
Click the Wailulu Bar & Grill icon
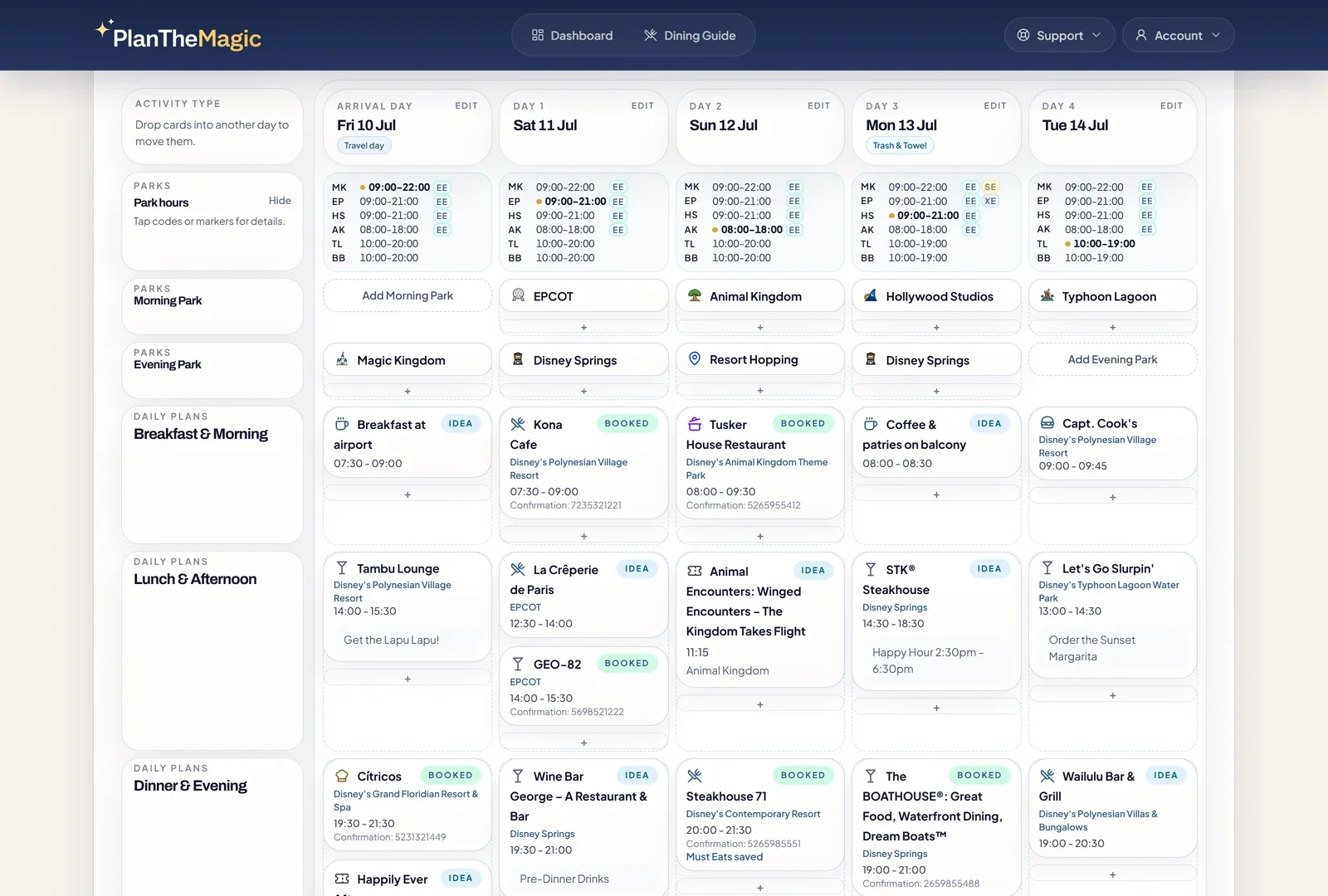[1047, 776]
